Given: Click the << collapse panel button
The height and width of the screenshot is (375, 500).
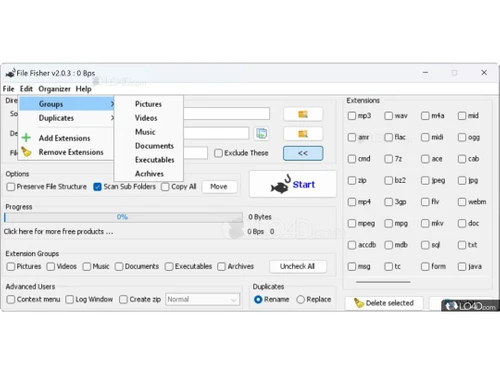Looking at the screenshot, I should 303,153.
